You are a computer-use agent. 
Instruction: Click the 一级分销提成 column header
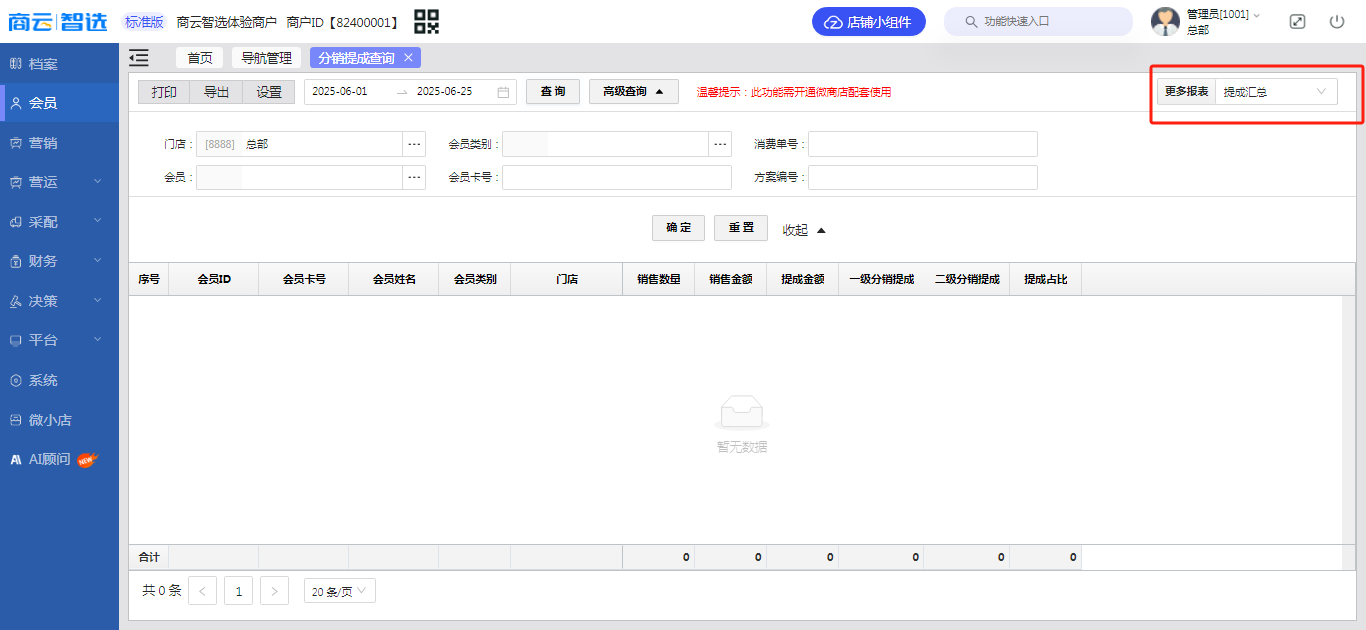(881, 280)
